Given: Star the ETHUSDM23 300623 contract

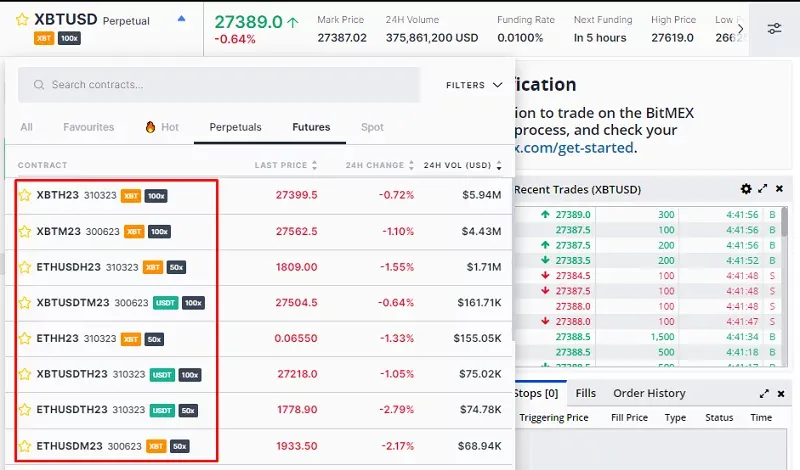Looking at the screenshot, I should pos(24,446).
